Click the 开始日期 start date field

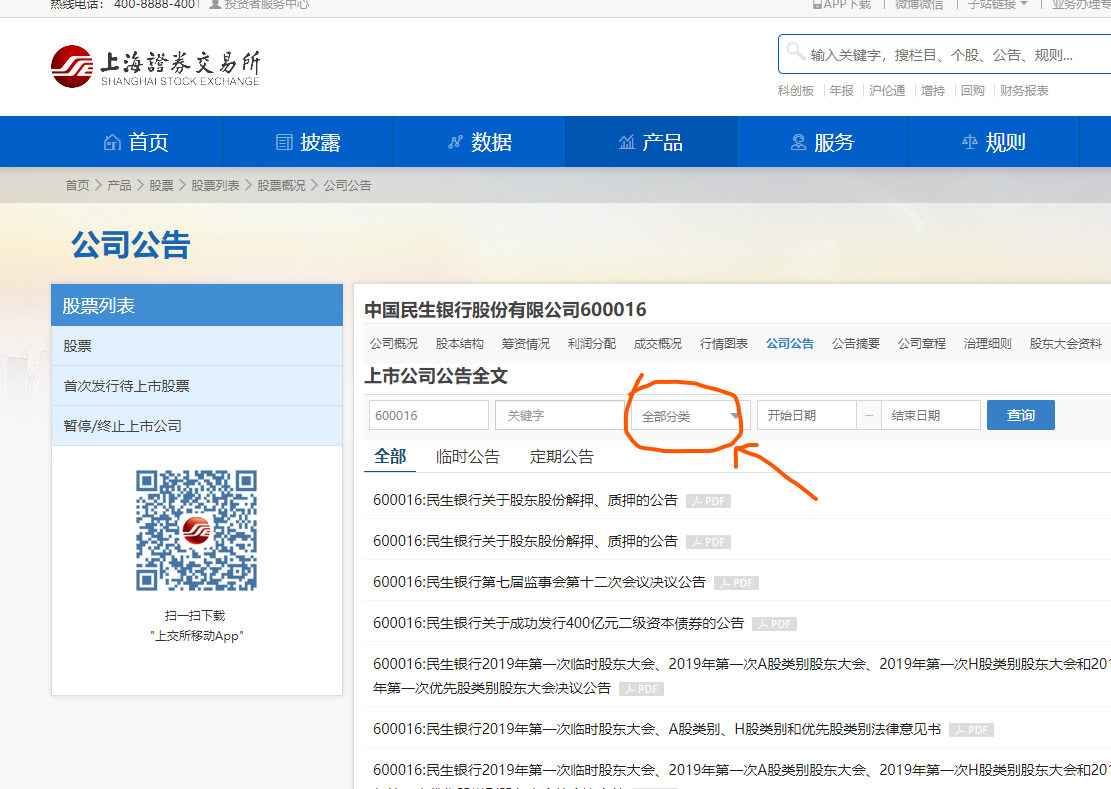807,416
